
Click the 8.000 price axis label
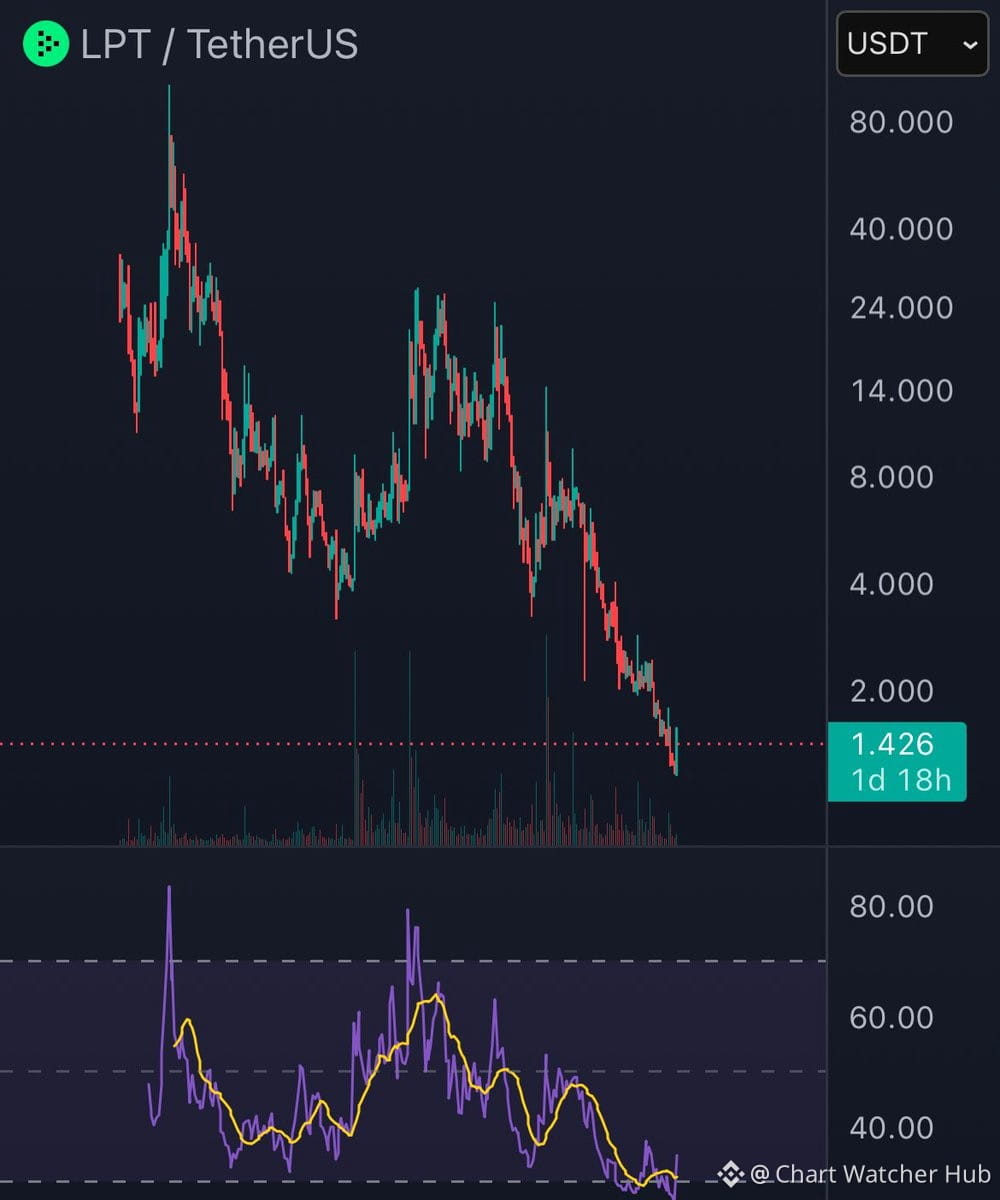pyautogui.click(x=892, y=477)
